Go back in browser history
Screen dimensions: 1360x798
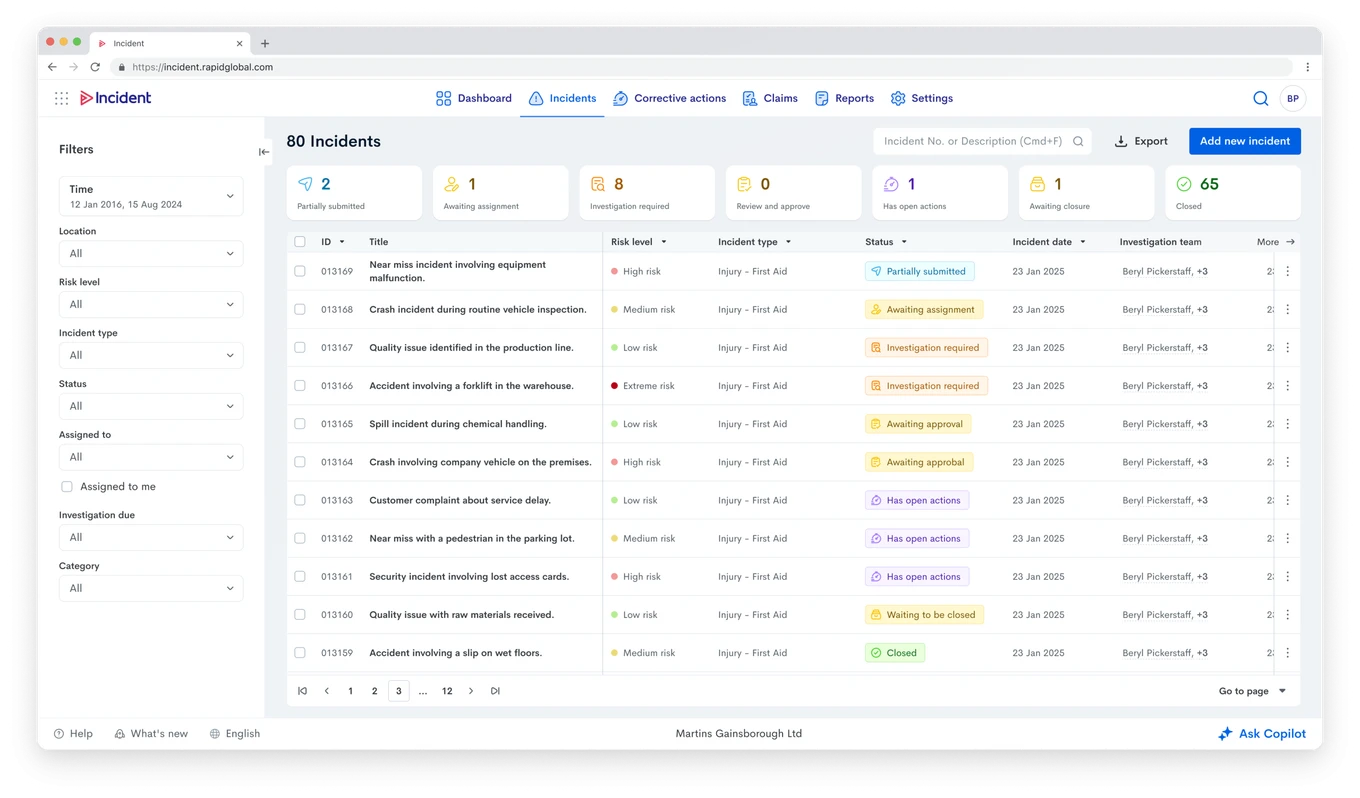(52, 67)
